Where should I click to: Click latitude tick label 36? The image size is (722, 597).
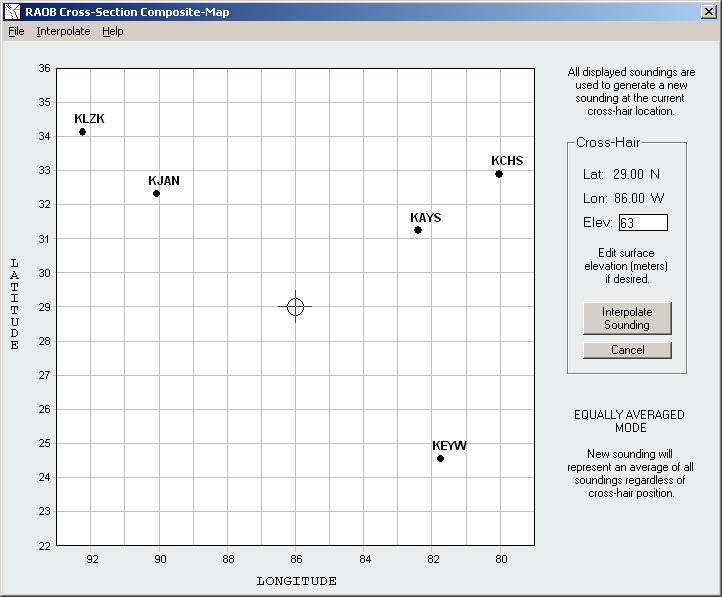tap(44, 69)
